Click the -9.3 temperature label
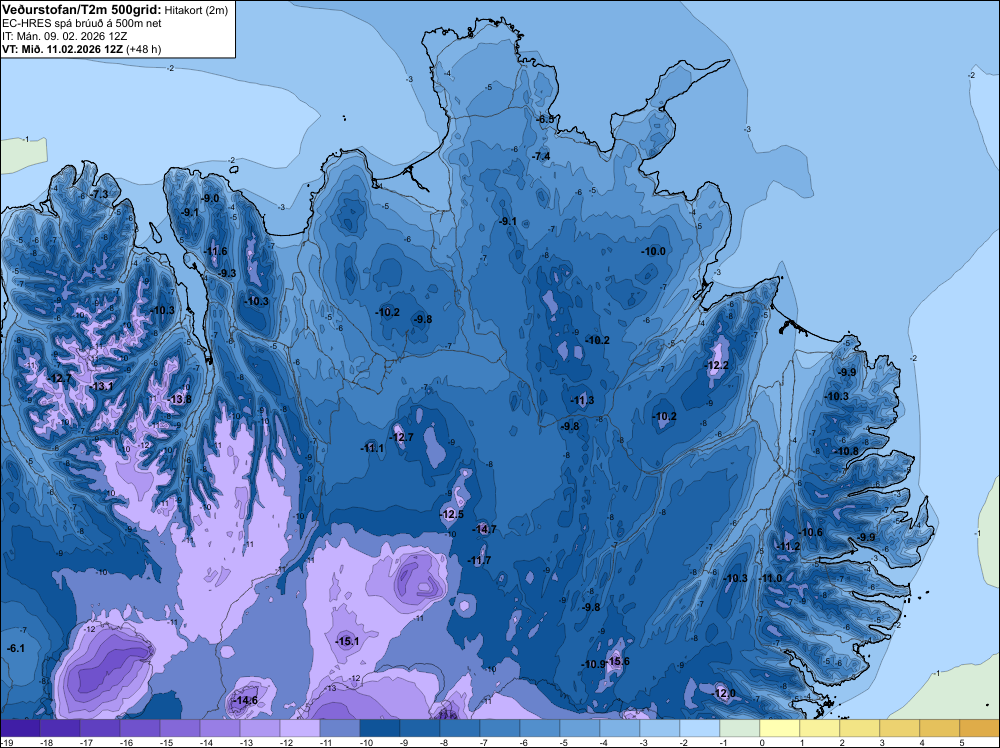The height and width of the screenshot is (748, 1000). 228,274
